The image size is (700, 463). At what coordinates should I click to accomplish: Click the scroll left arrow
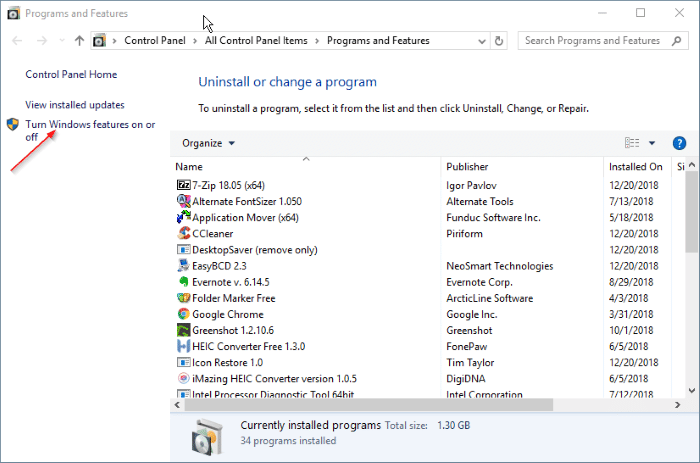click(x=177, y=405)
